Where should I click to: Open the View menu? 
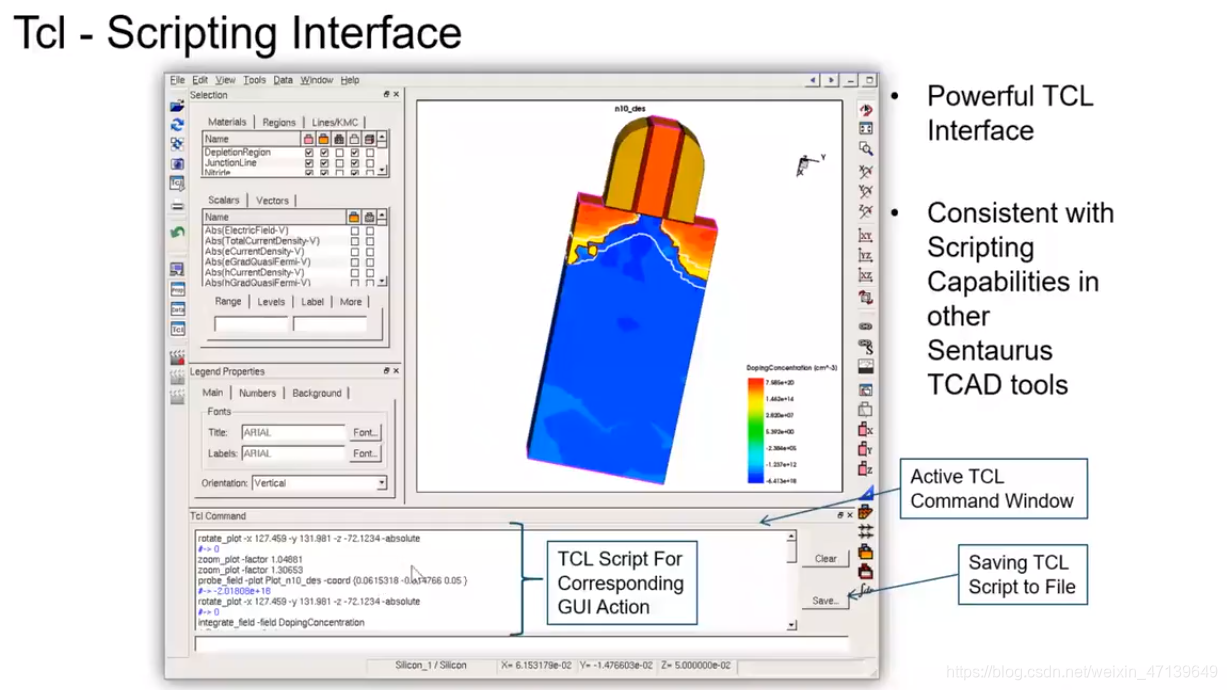(226, 80)
